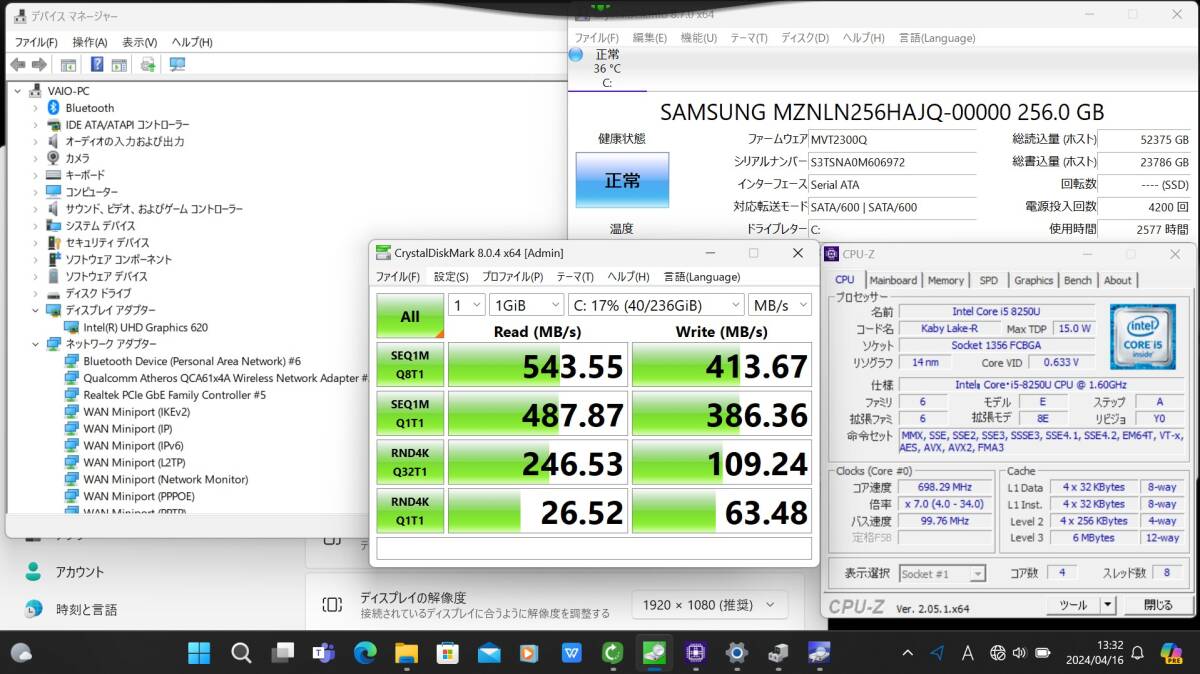
Task: Open Windows Start button on taskbar
Action: tap(199, 653)
